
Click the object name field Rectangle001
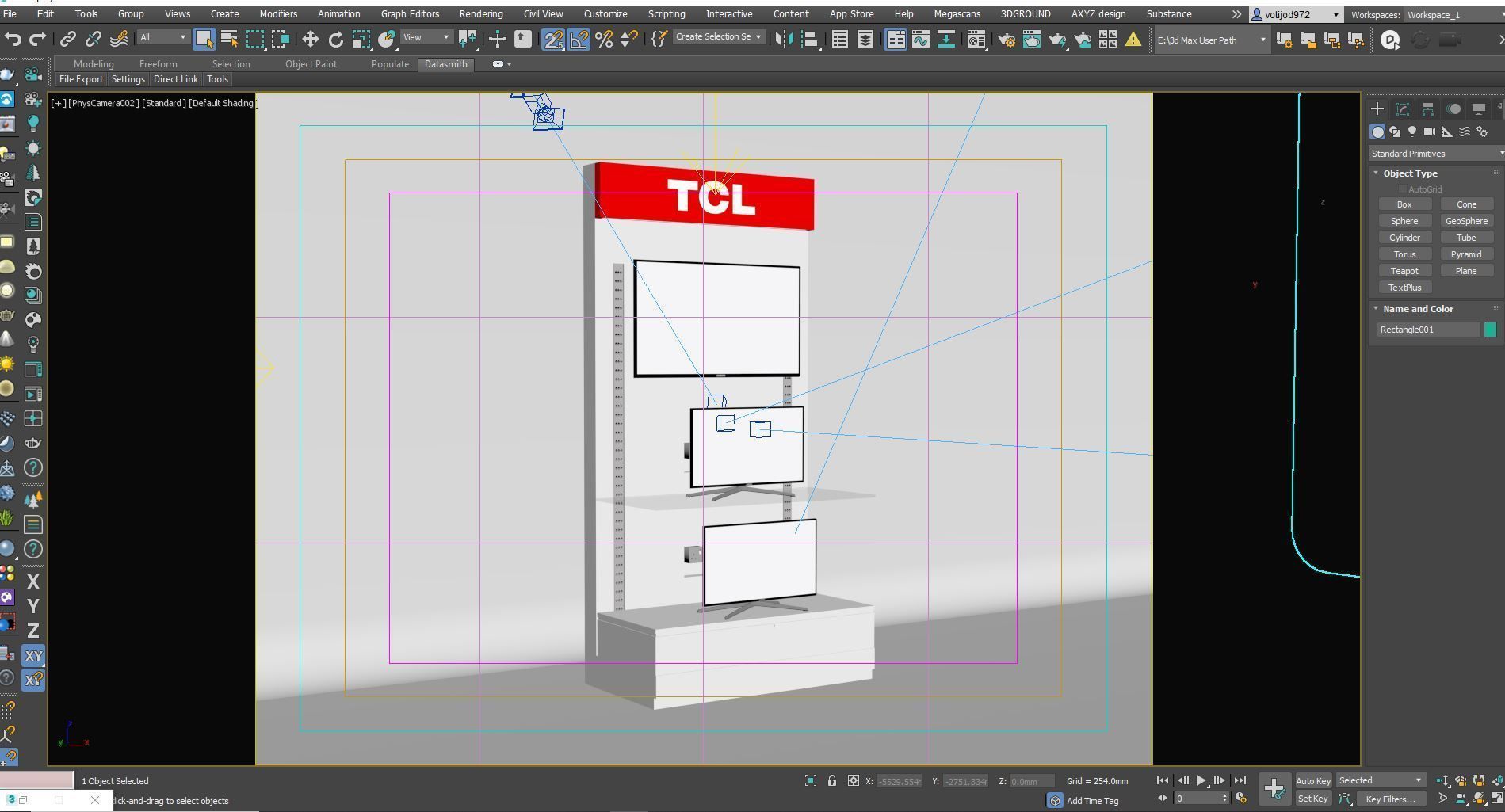pos(1429,330)
